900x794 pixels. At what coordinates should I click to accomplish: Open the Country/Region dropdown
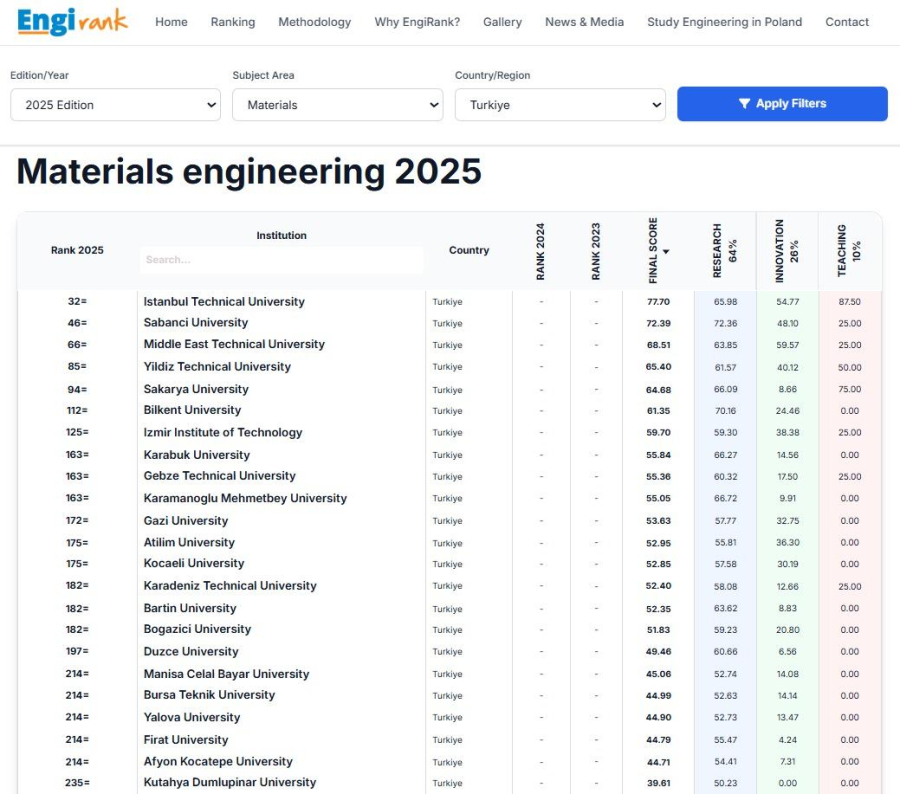(x=559, y=105)
